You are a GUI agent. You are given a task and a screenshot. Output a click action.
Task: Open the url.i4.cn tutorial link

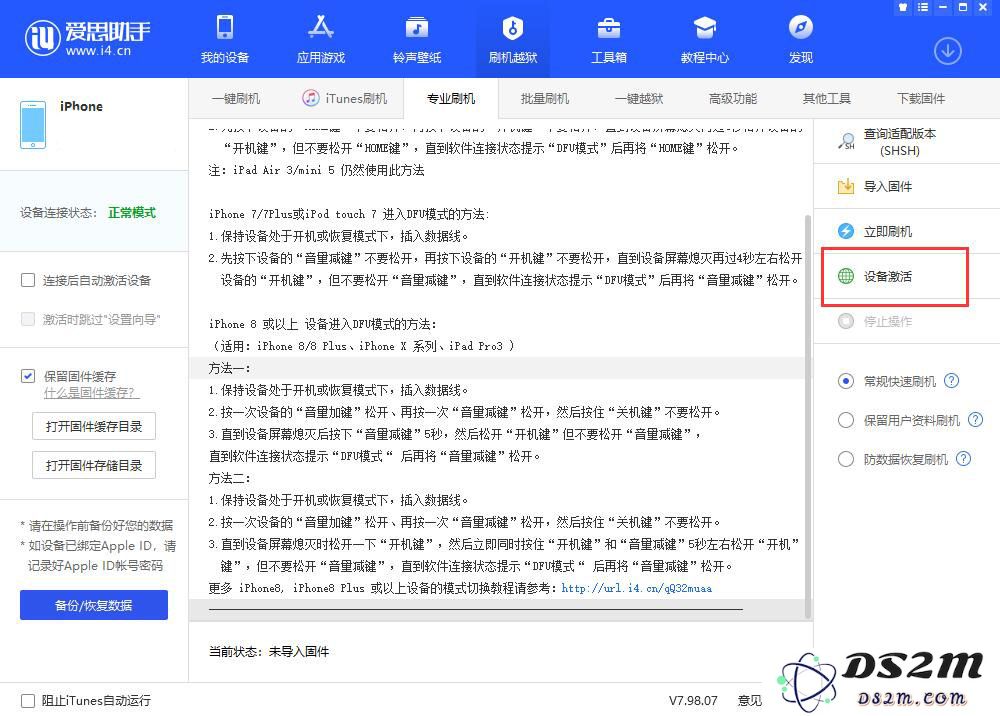[636, 588]
